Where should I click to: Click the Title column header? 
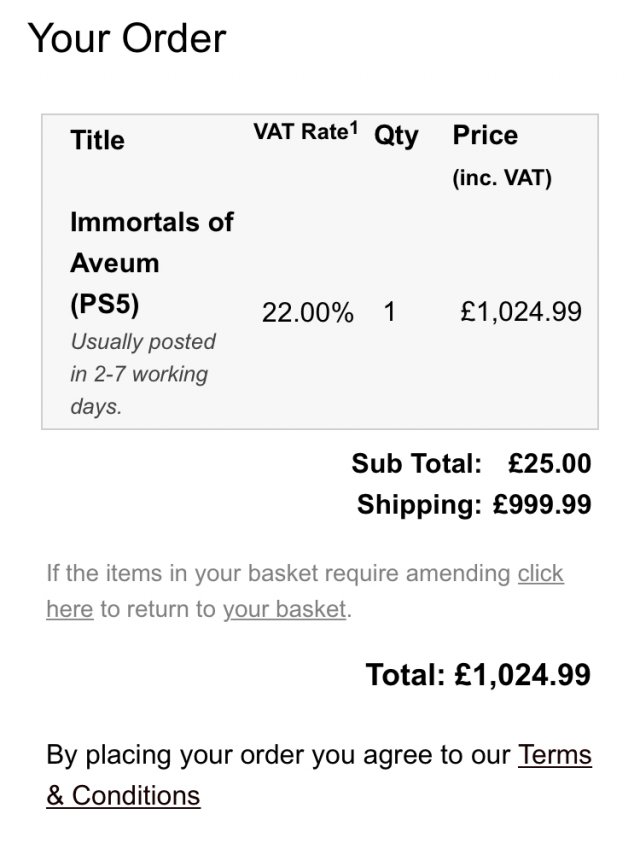[98, 140]
